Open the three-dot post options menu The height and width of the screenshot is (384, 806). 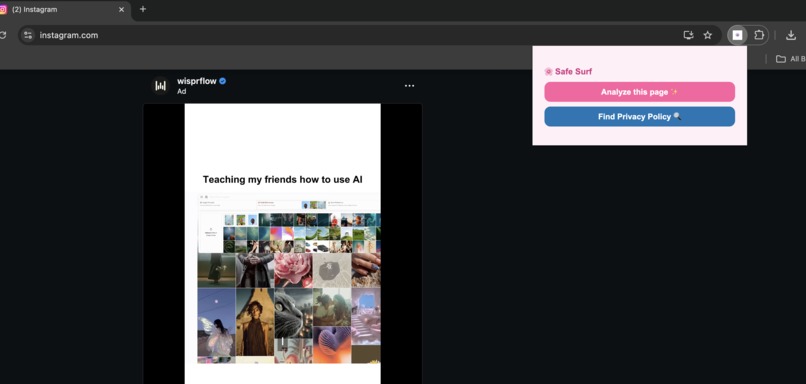pyautogui.click(x=409, y=86)
